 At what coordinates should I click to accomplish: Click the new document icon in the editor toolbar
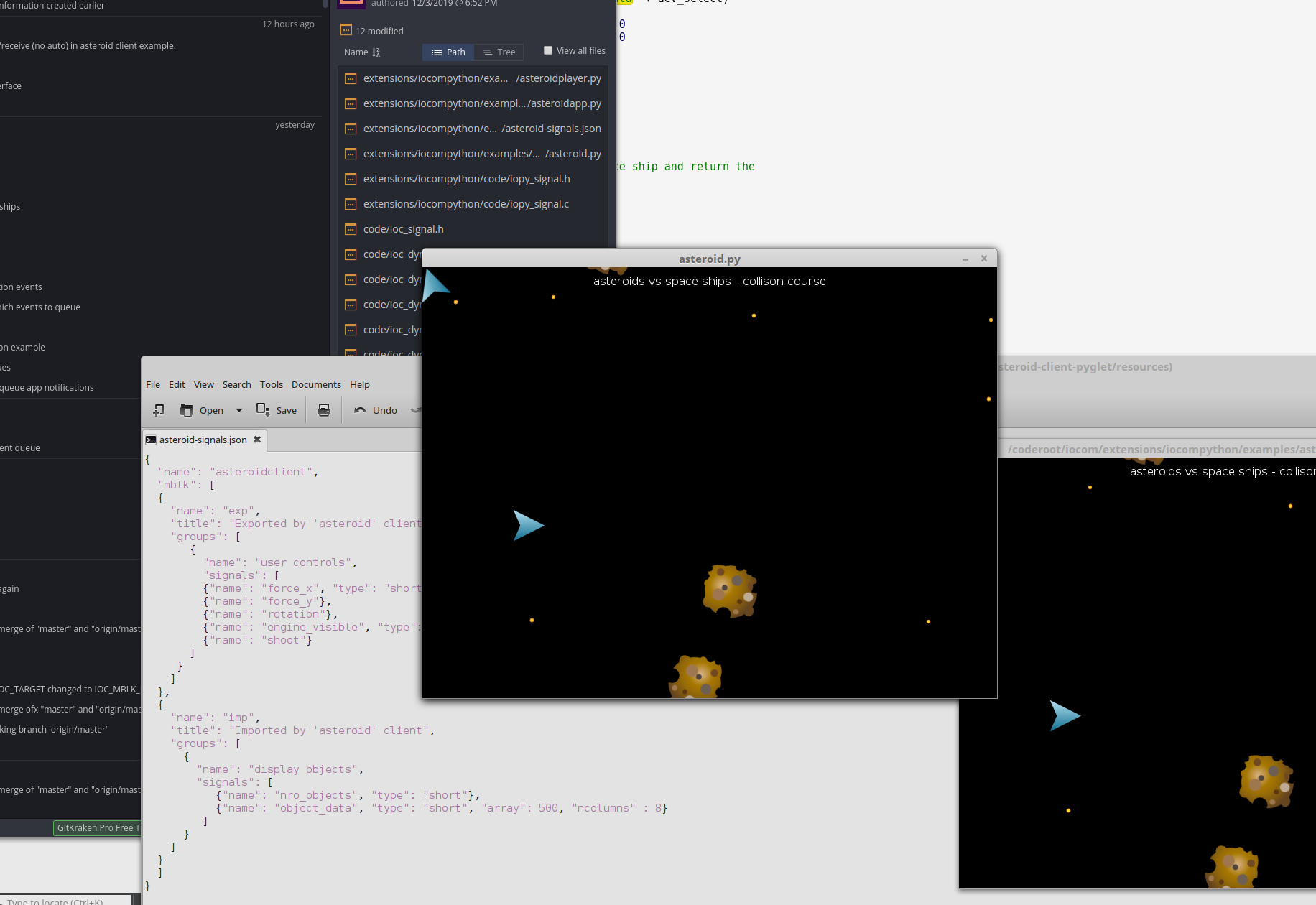(159, 410)
